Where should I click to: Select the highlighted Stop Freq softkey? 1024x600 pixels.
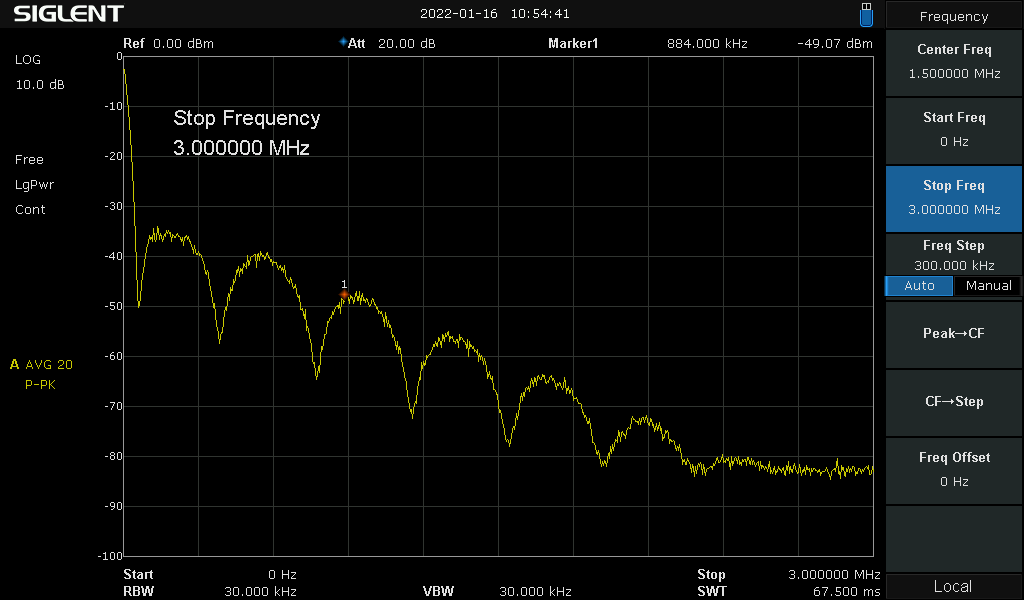coord(953,198)
